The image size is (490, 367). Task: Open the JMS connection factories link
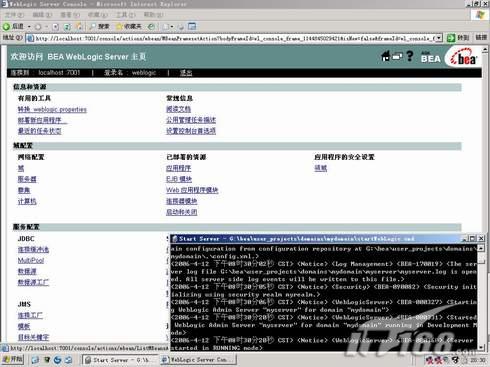30,315
